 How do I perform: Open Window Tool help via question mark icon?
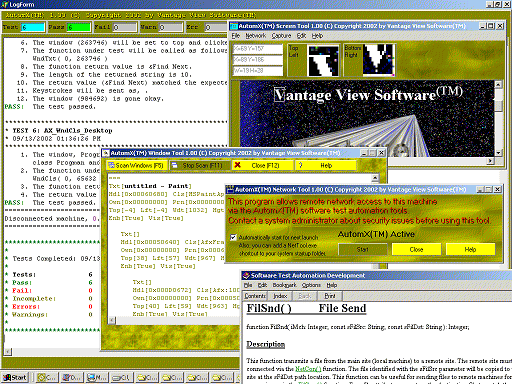pyautogui.click(x=300, y=165)
